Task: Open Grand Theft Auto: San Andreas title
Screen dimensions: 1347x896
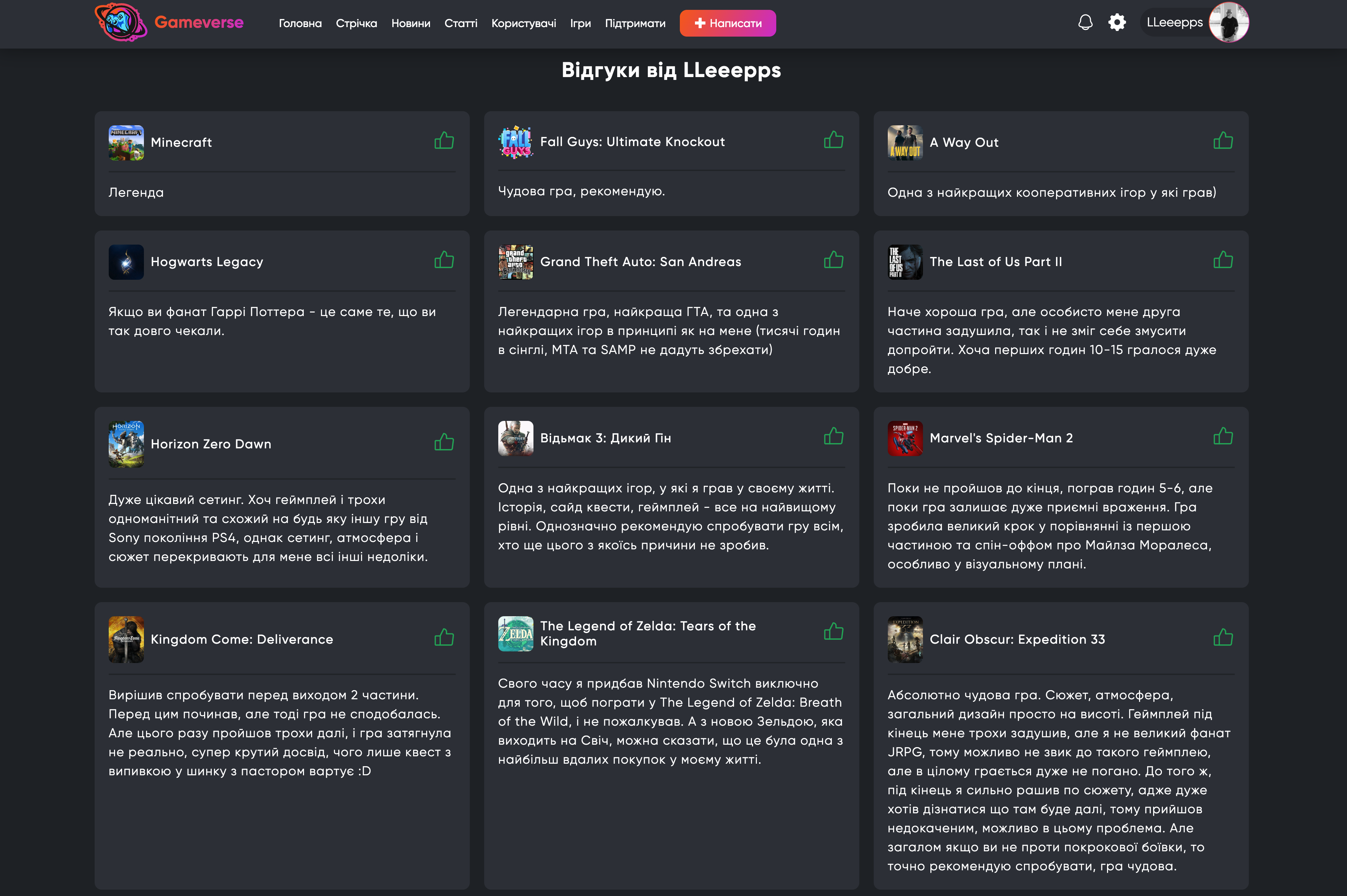Action: click(641, 262)
